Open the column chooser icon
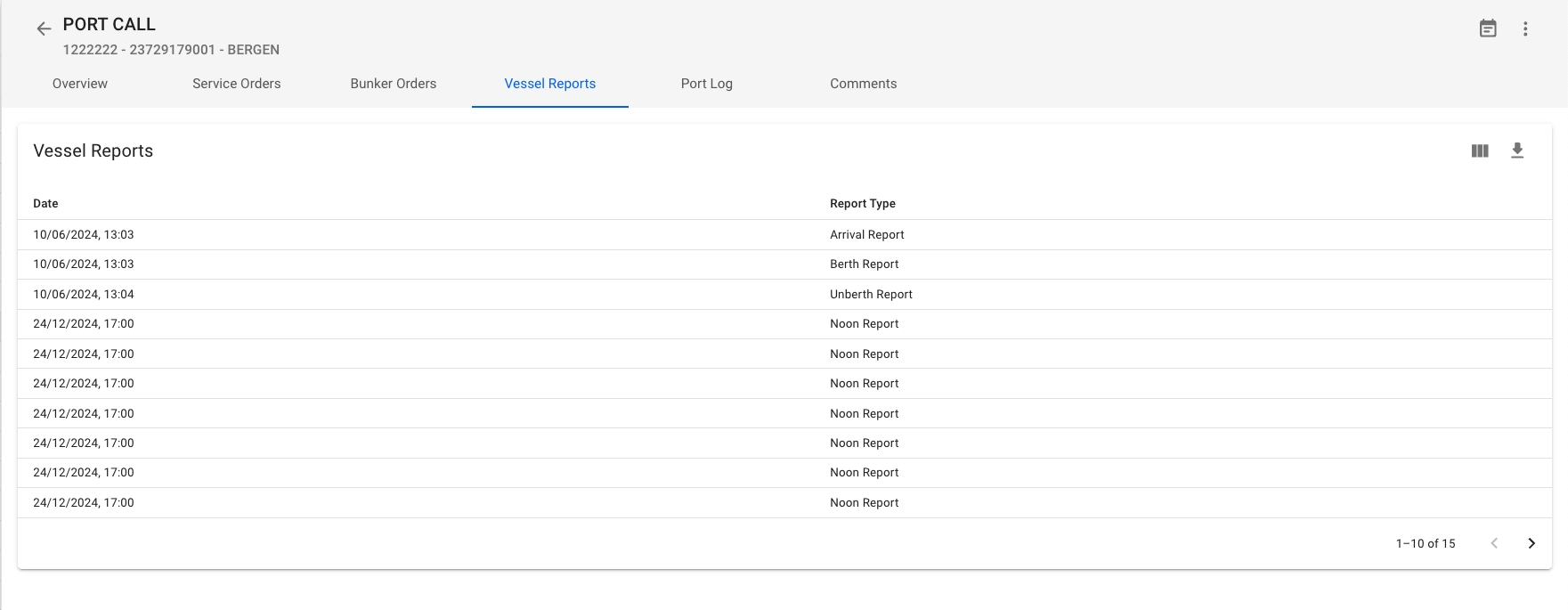This screenshot has height=610, width=1568. pos(1480,151)
